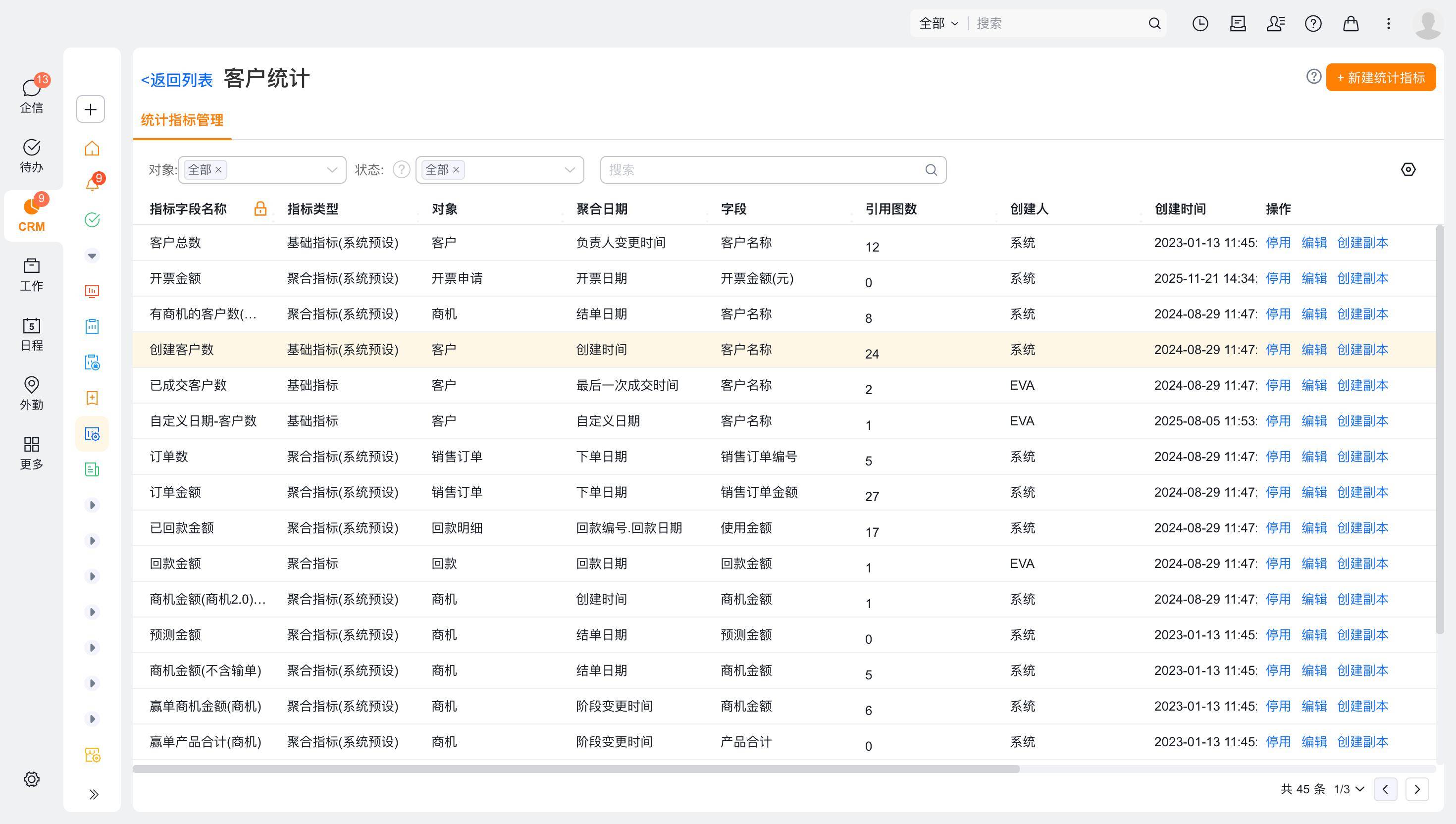This screenshot has height=824, width=1456.
Task: Click the 商机金额(不含输单) row name
Action: [206, 670]
